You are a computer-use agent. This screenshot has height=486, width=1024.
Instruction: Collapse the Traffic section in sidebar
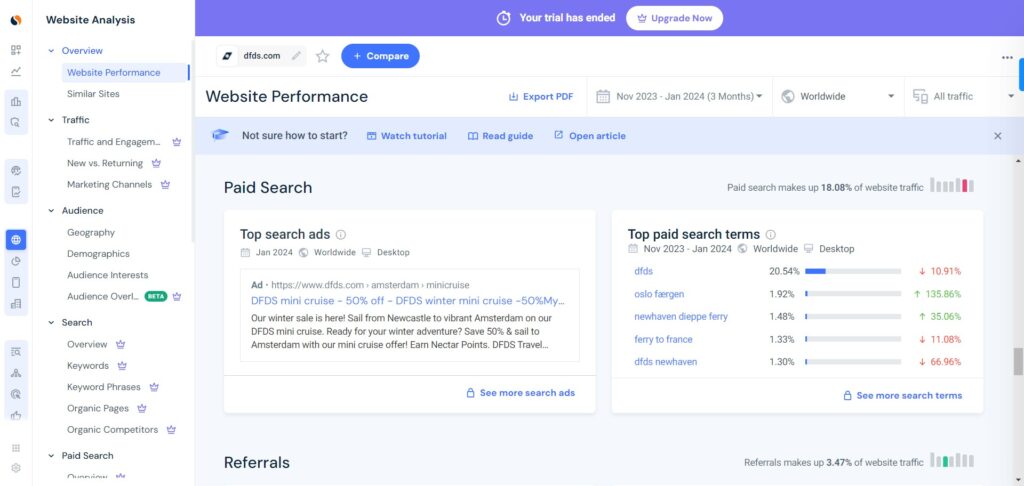[x=52, y=120]
